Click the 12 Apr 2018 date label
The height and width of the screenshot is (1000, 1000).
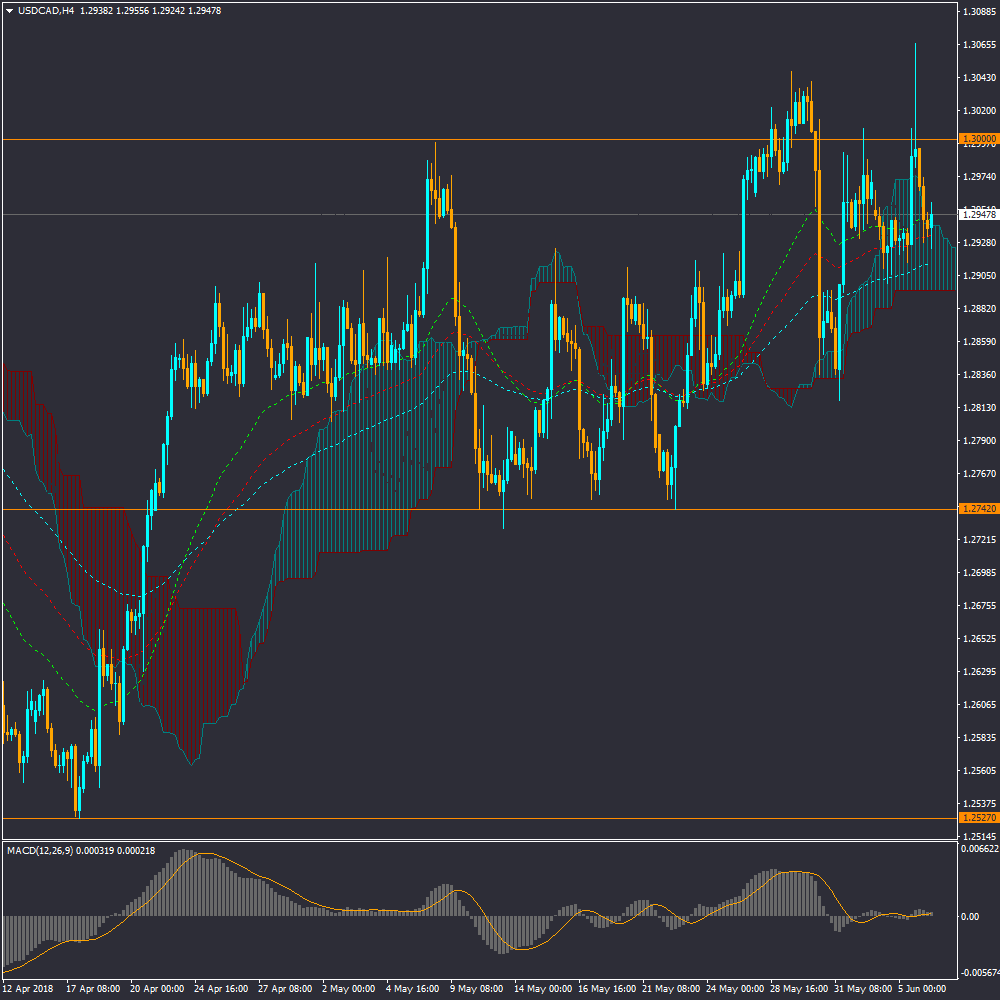[30, 988]
